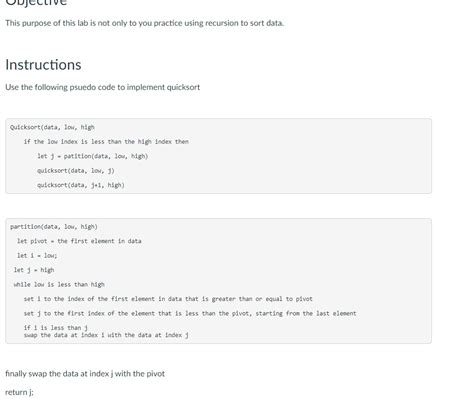The height and width of the screenshot is (399, 474).
Task: Click the 'let j = patition(data, low, high)' line
Action: tap(92, 156)
